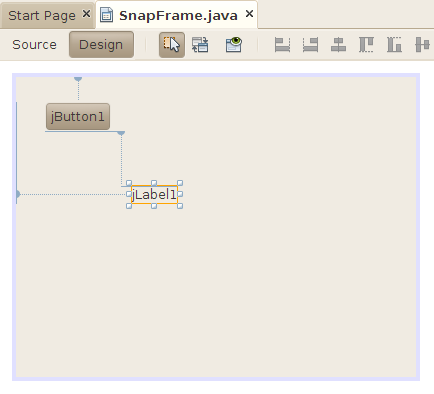This screenshot has width=434, height=394.
Task: Close the Start Page tab
Action: pos(86,14)
